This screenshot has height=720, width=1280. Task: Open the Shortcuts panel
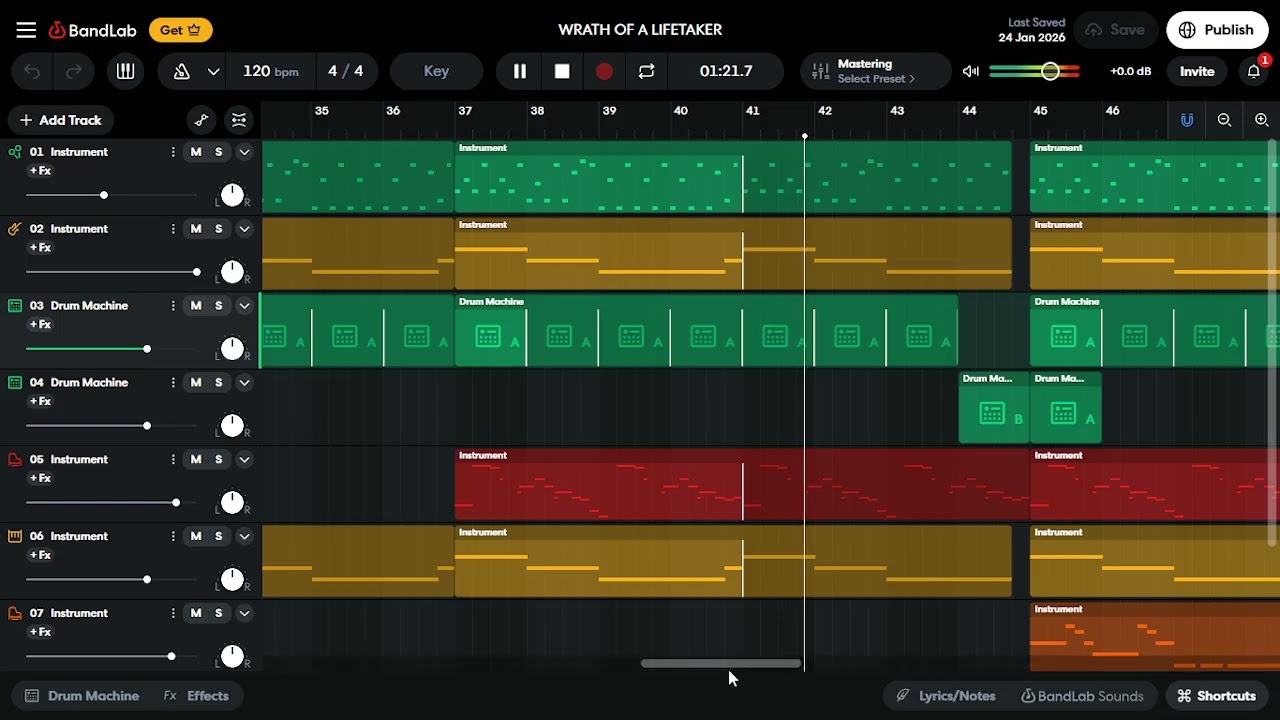[x=1216, y=696]
